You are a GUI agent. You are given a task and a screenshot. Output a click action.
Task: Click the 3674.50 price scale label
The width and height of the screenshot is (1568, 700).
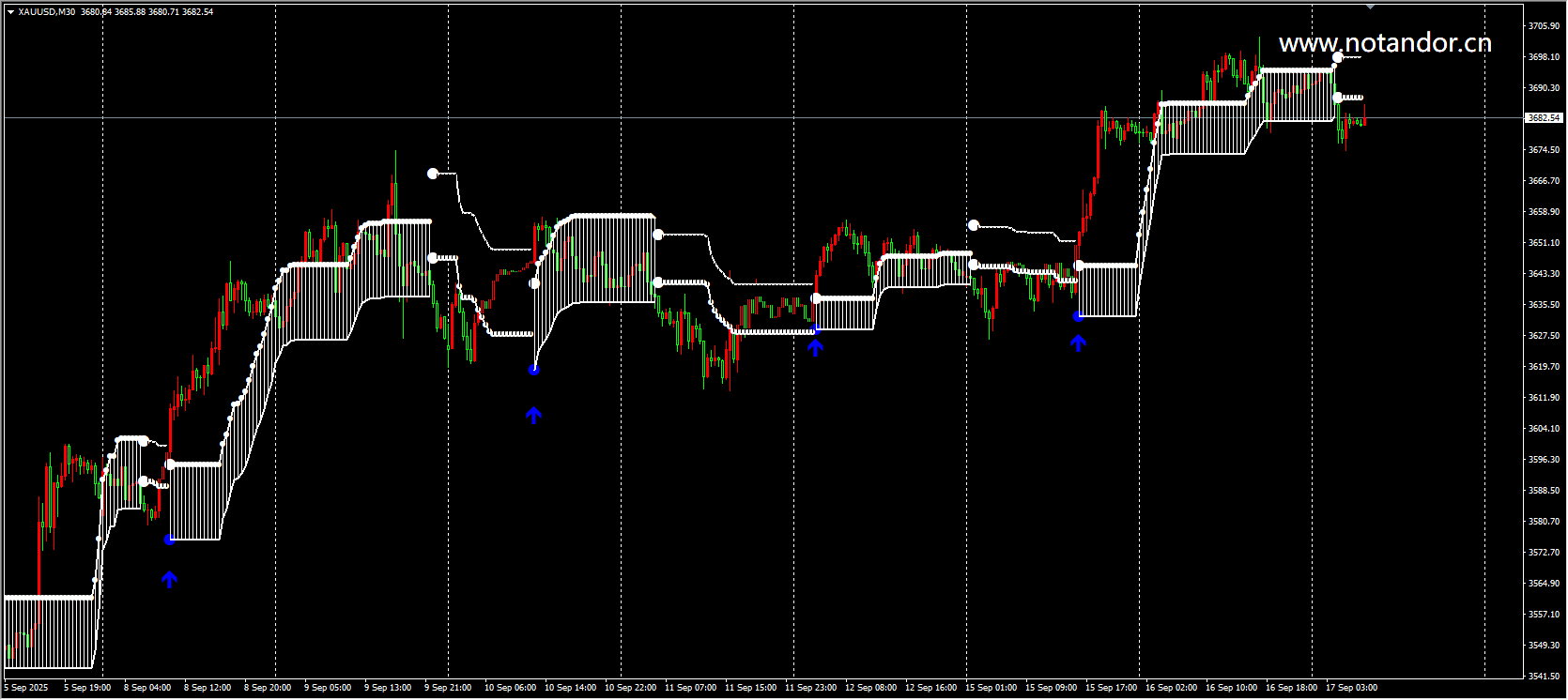(1544, 150)
